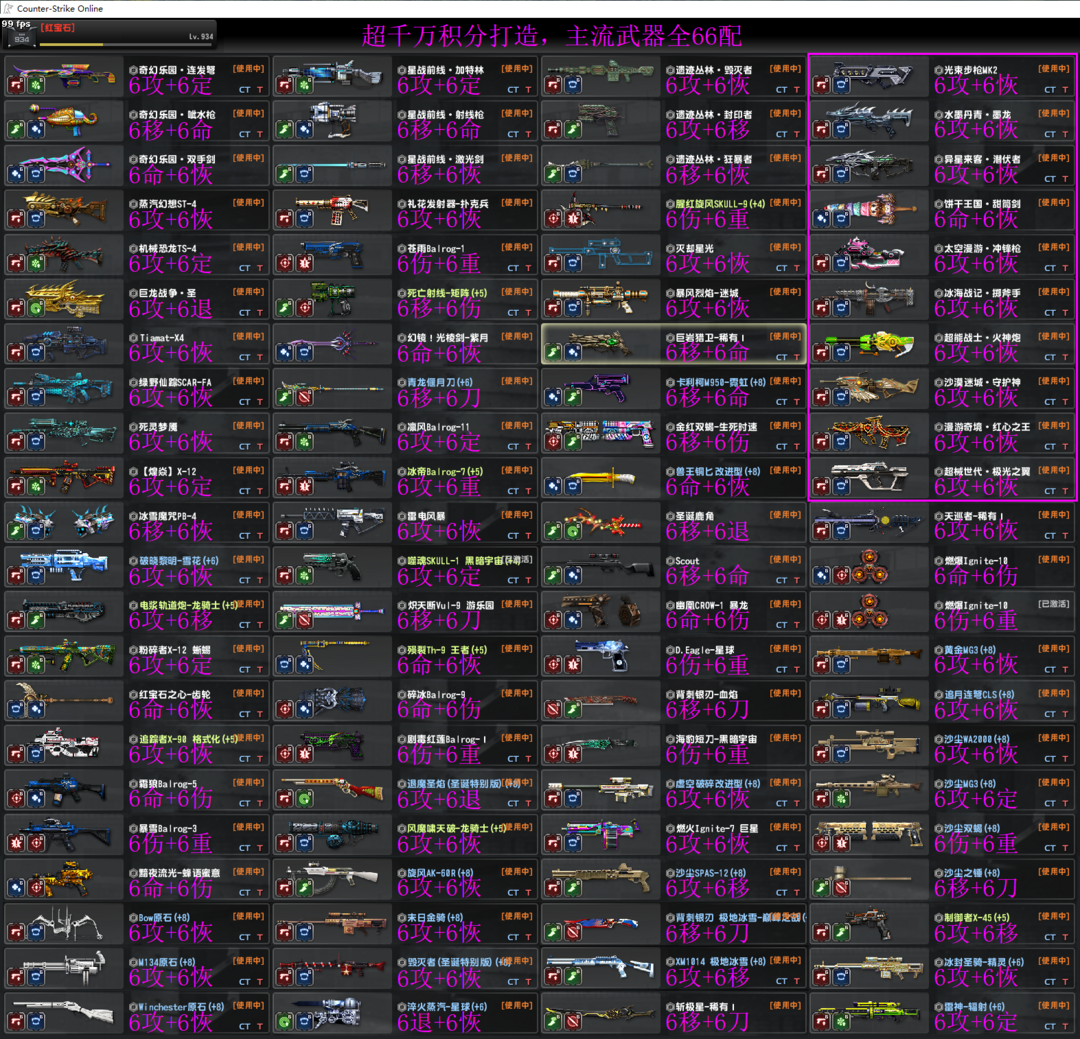Click red burst icon on D.Eagle-星球
The width and height of the screenshot is (1080, 1039).
pyautogui.click(x=573, y=665)
